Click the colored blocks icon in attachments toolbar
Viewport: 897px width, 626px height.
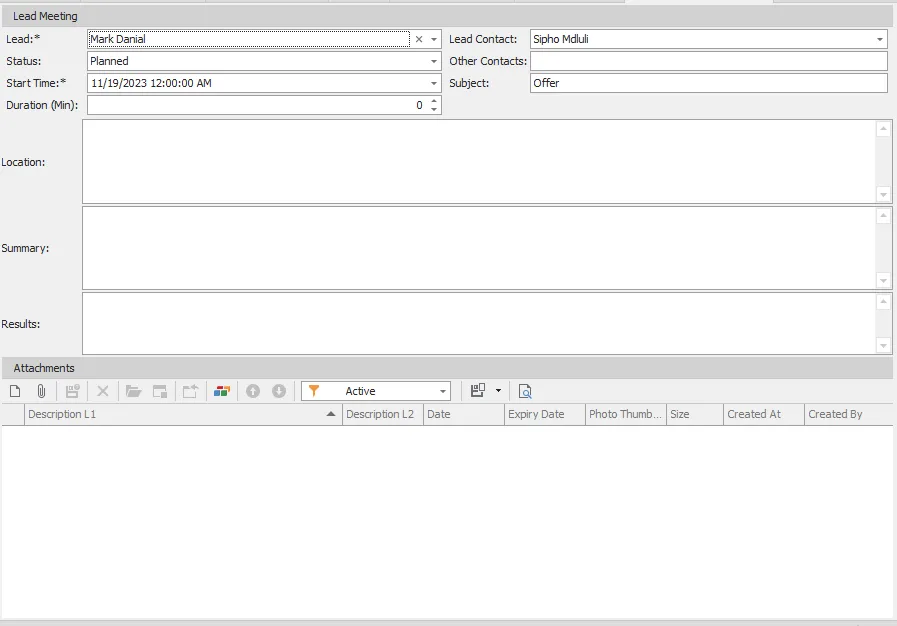[x=222, y=391]
